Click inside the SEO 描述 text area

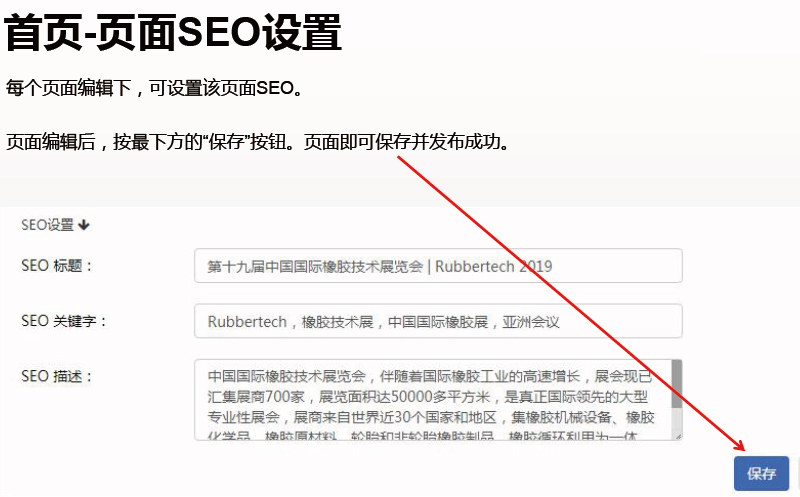click(430, 400)
